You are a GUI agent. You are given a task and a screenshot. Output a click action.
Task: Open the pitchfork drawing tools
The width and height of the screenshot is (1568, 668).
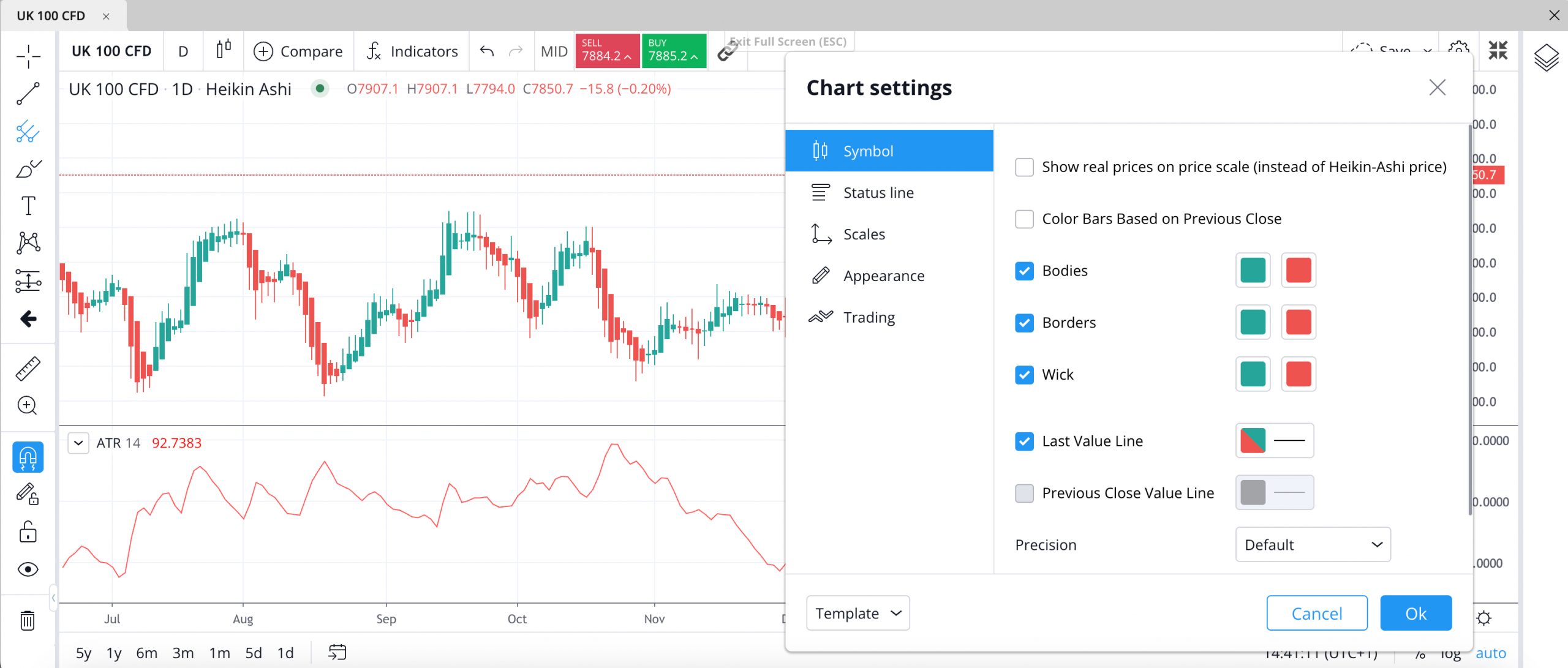pos(28,131)
